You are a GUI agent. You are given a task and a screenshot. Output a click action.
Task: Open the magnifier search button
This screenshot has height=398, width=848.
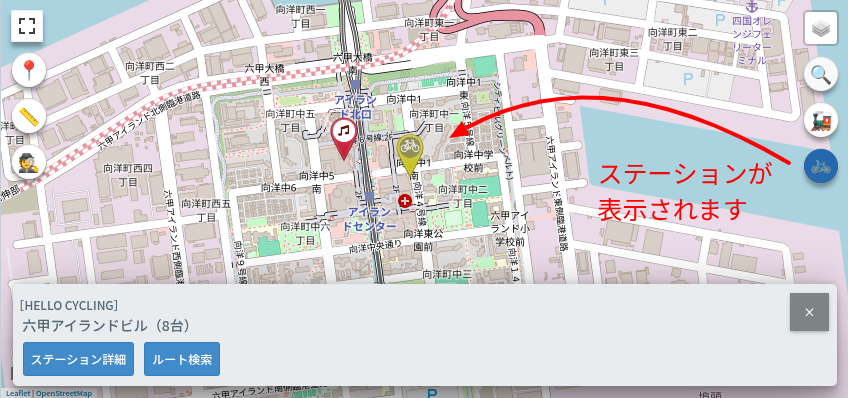(820, 74)
